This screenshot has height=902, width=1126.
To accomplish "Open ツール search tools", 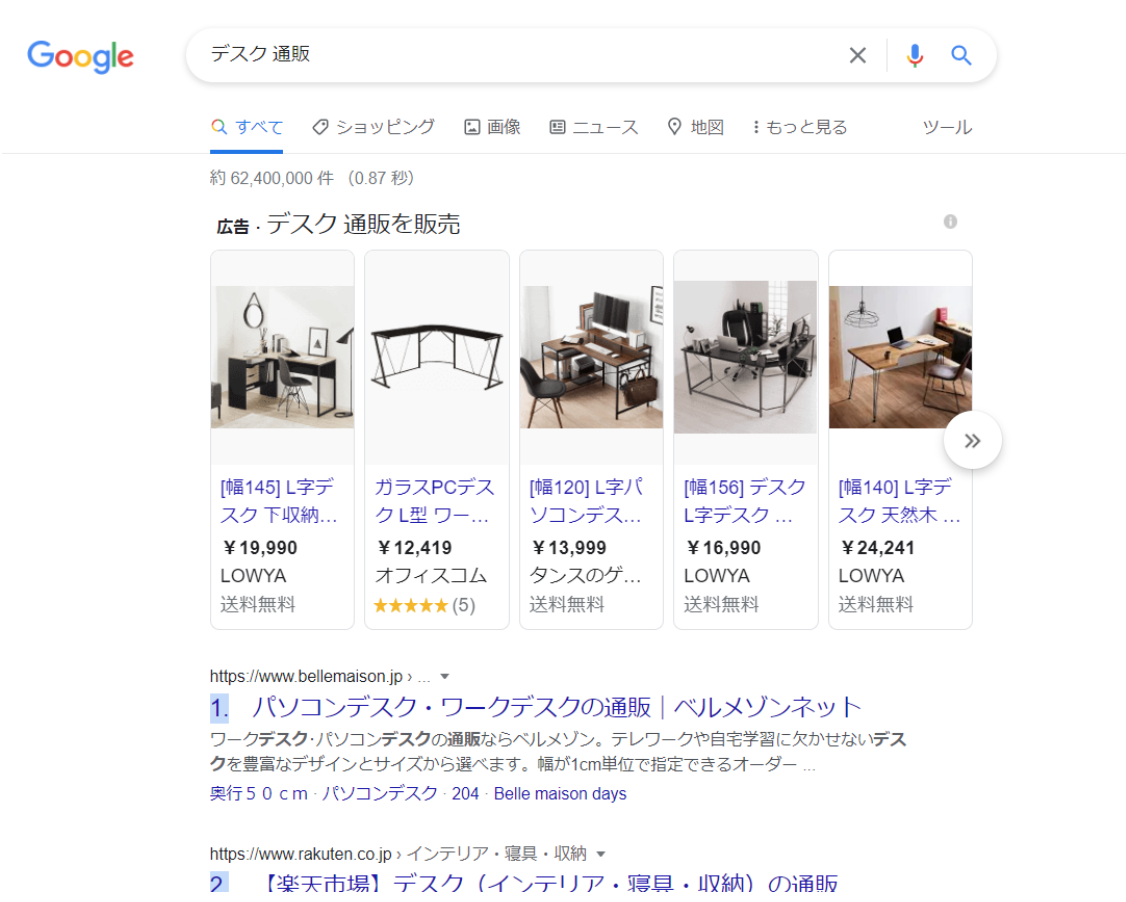I will [x=947, y=127].
